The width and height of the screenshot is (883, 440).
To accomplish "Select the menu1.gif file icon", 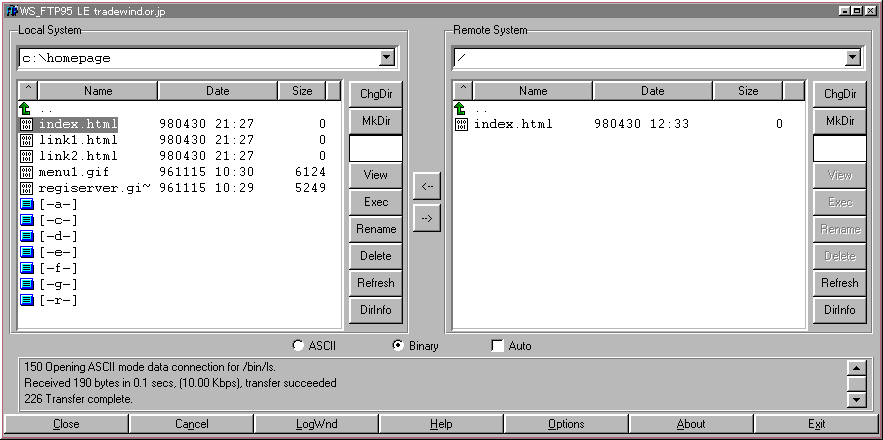I will pos(27,172).
